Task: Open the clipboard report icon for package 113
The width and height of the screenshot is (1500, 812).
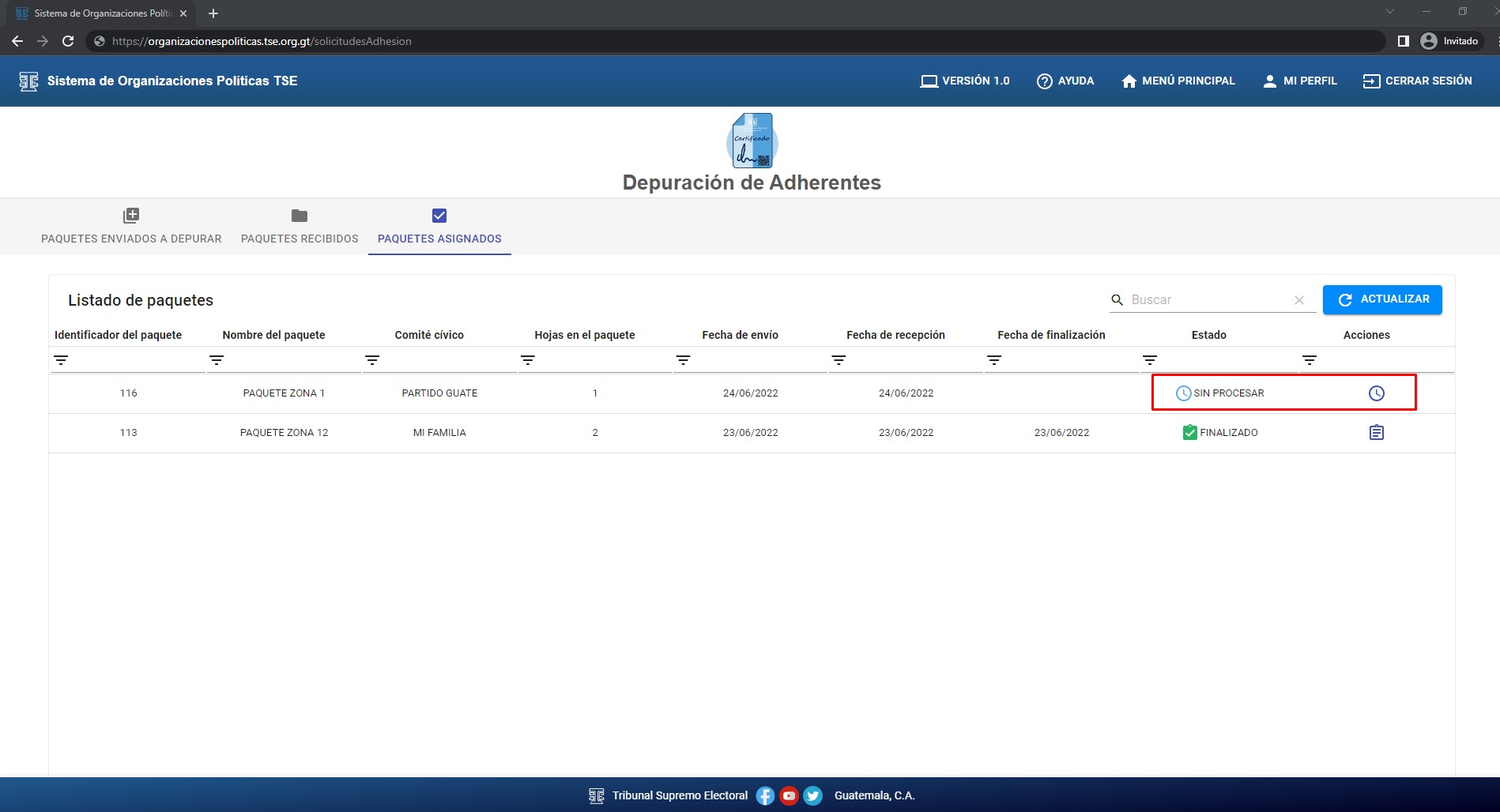Action: pyautogui.click(x=1376, y=433)
